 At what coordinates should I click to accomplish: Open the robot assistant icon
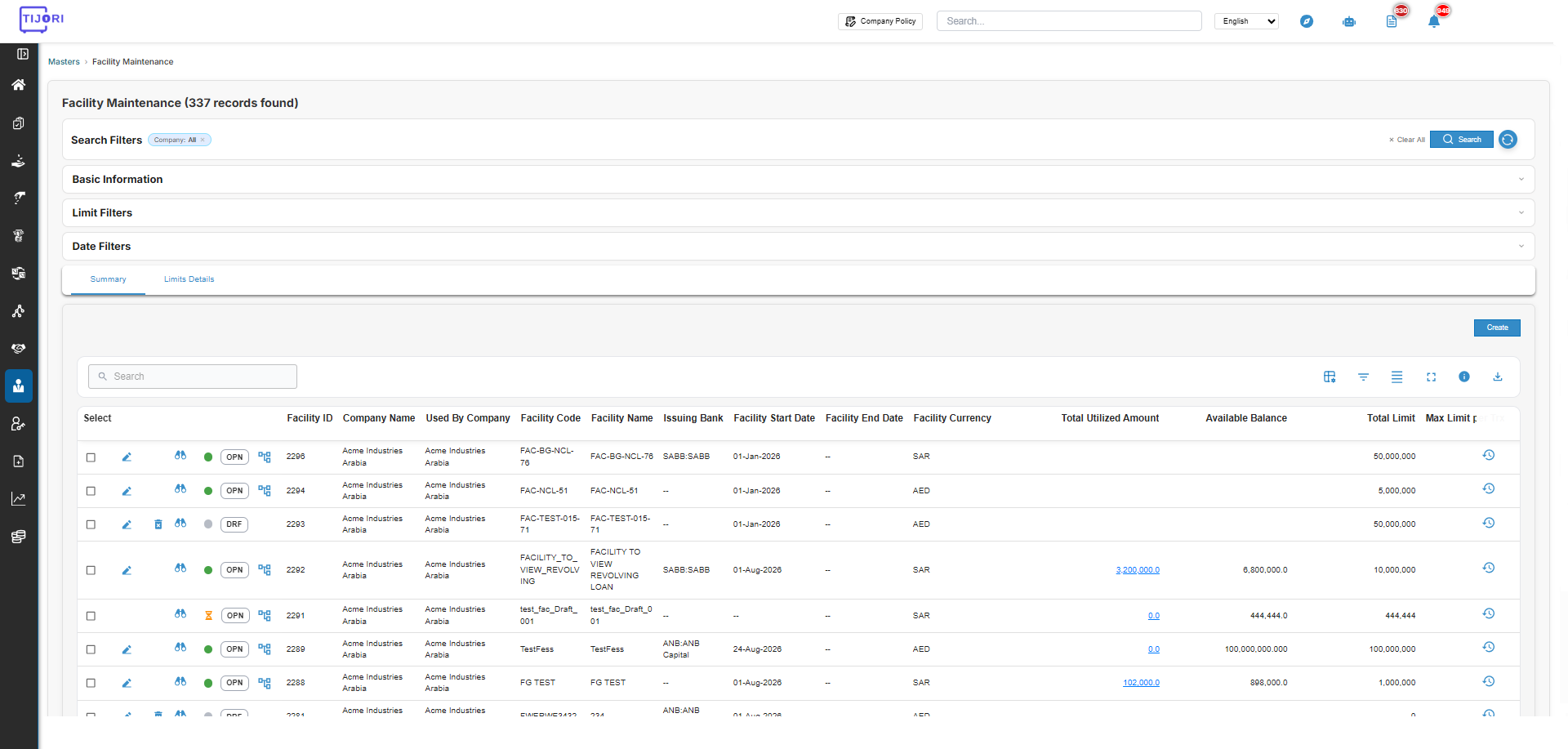point(1349,21)
